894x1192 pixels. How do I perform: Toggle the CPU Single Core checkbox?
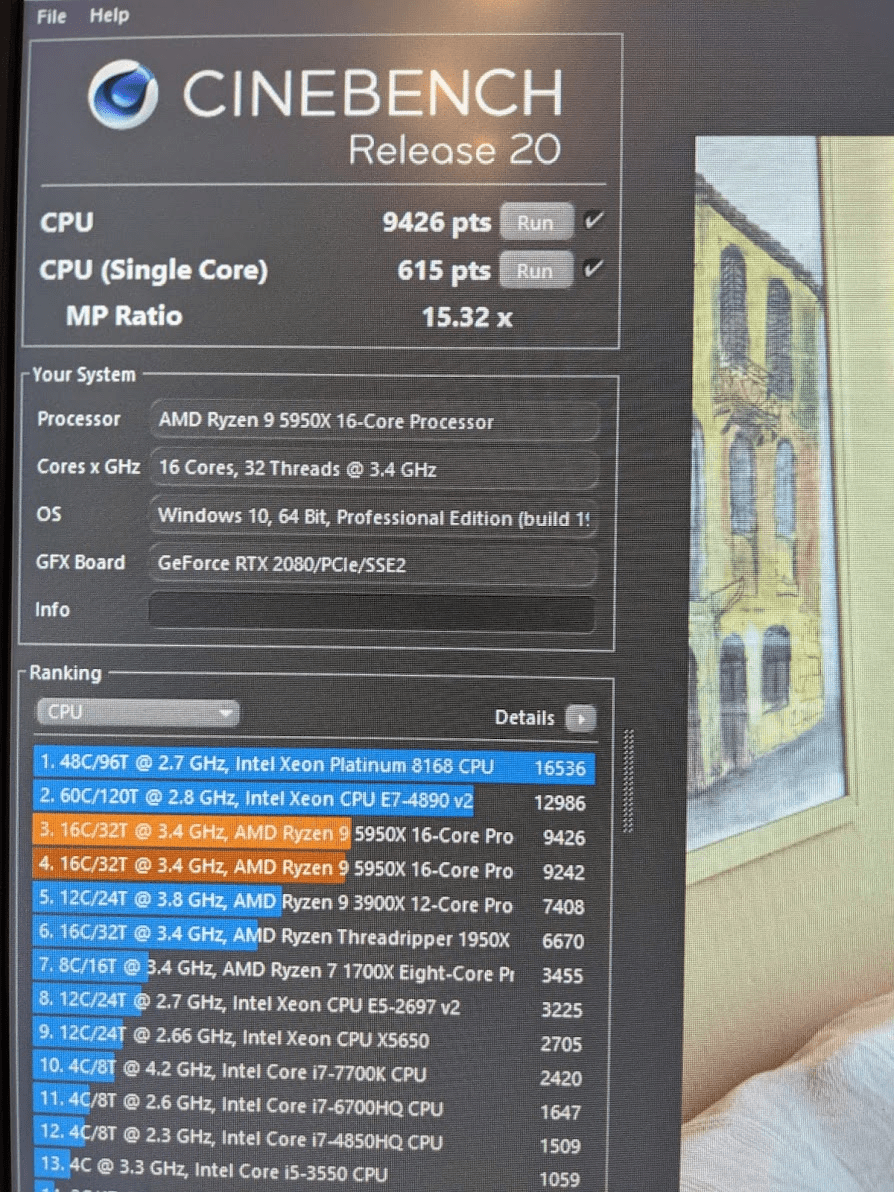click(593, 268)
